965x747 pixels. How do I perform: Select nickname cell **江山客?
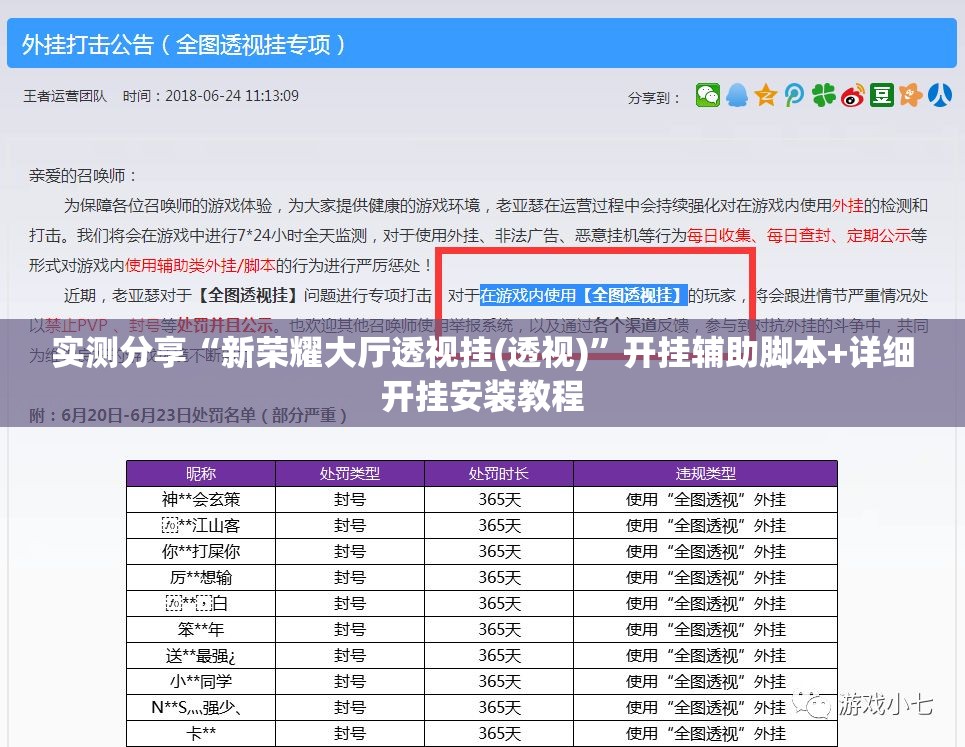pos(201,525)
